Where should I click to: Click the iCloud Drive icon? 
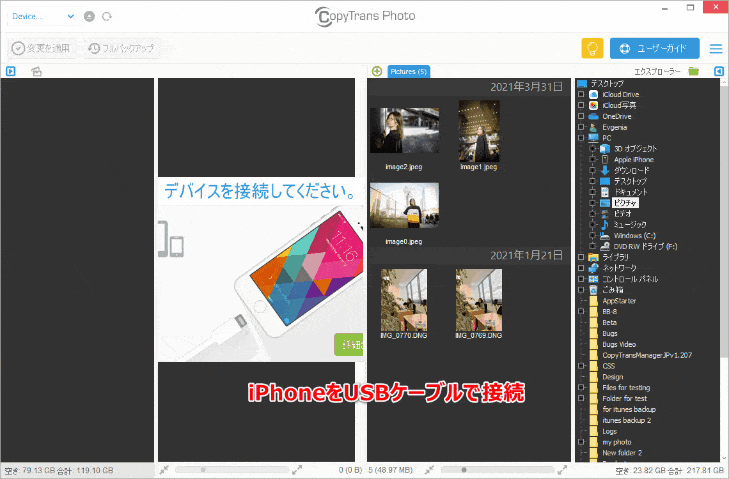click(x=593, y=94)
